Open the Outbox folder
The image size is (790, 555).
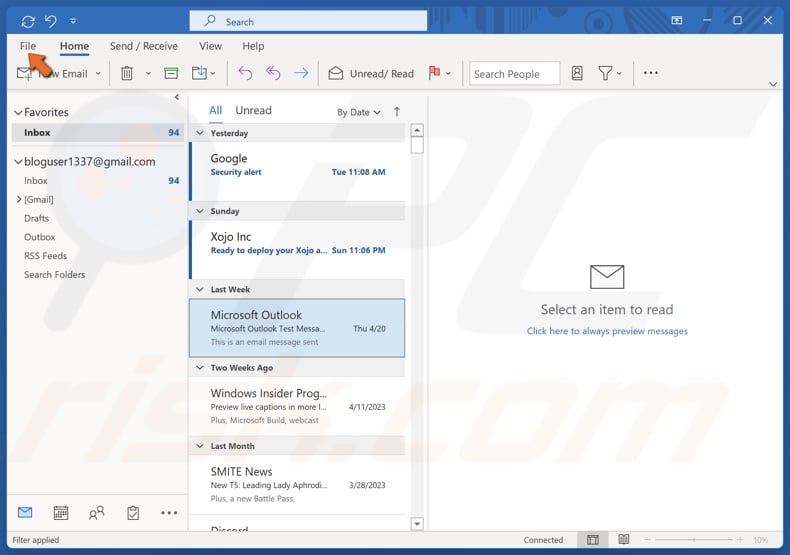pyautogui.click(x=39, y=237)
